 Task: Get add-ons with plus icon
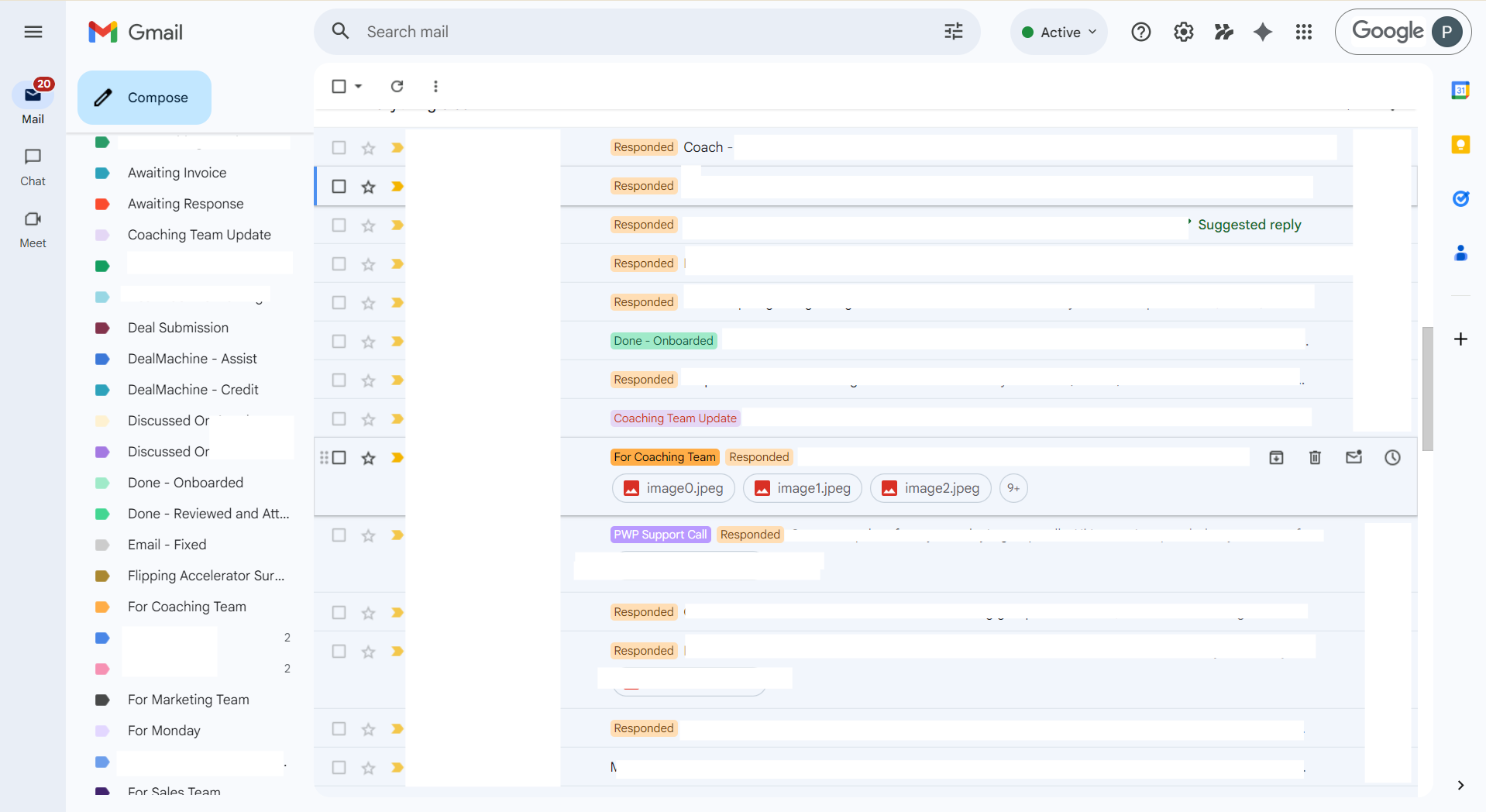[x=1460, y=339]
